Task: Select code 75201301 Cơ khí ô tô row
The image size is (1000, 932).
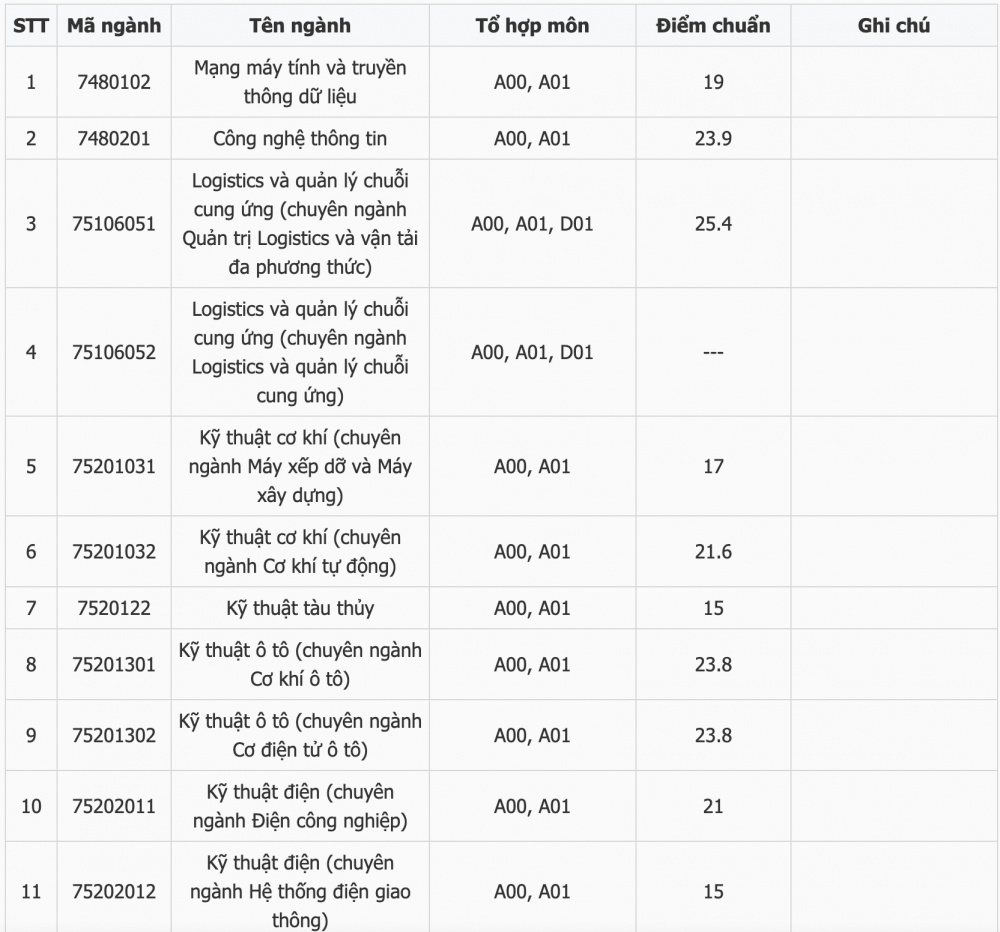Action: (501, 665)
